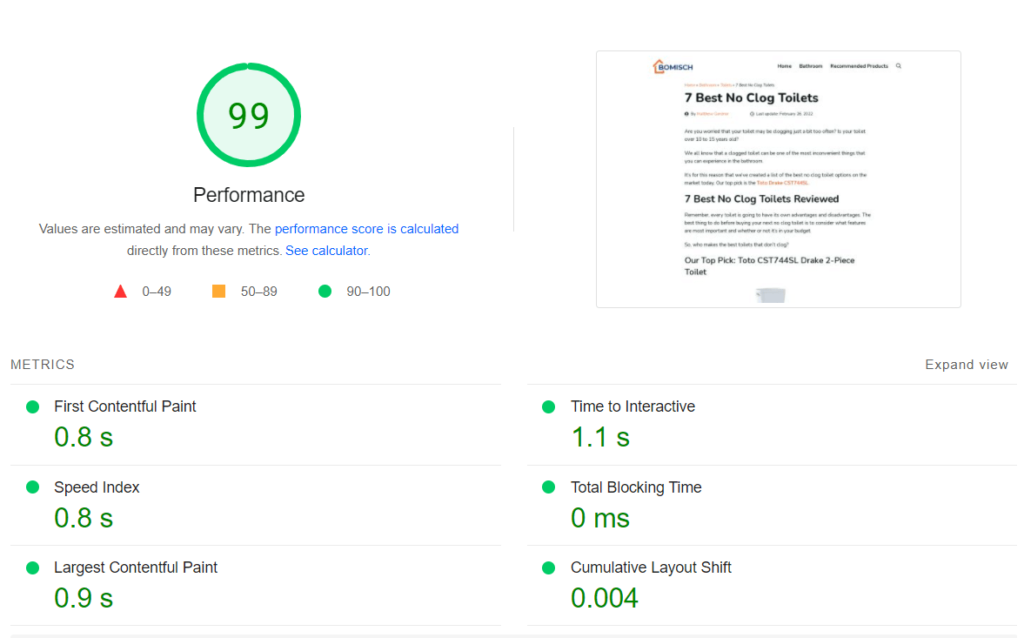Image resolution: width=1024 pixels, height=638 pixels.
Task: Click the green dot beside Total Blocking Time
Action: [x=548, y=487]
